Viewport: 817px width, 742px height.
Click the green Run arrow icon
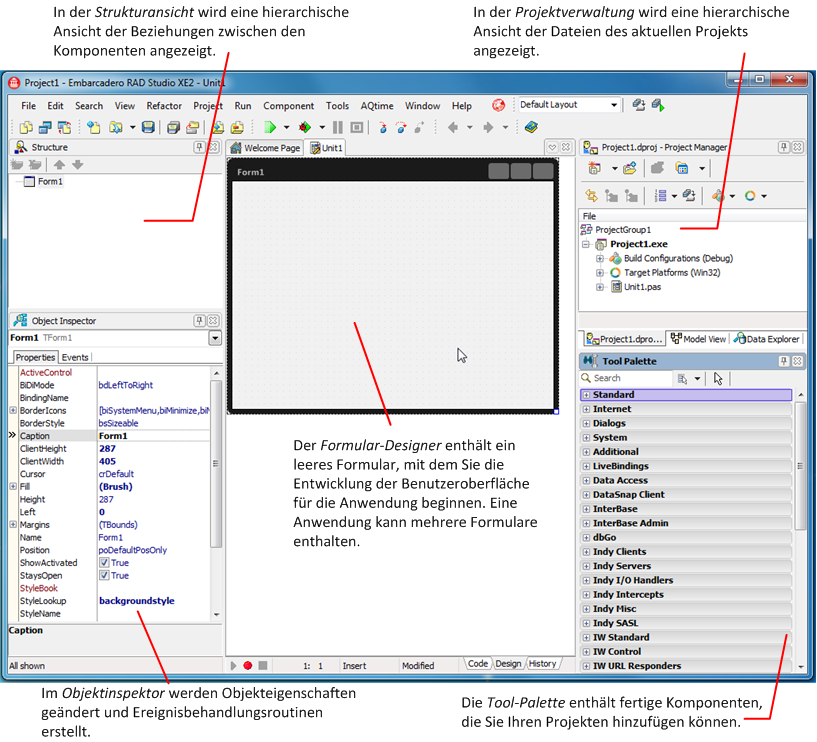(270, 127)
